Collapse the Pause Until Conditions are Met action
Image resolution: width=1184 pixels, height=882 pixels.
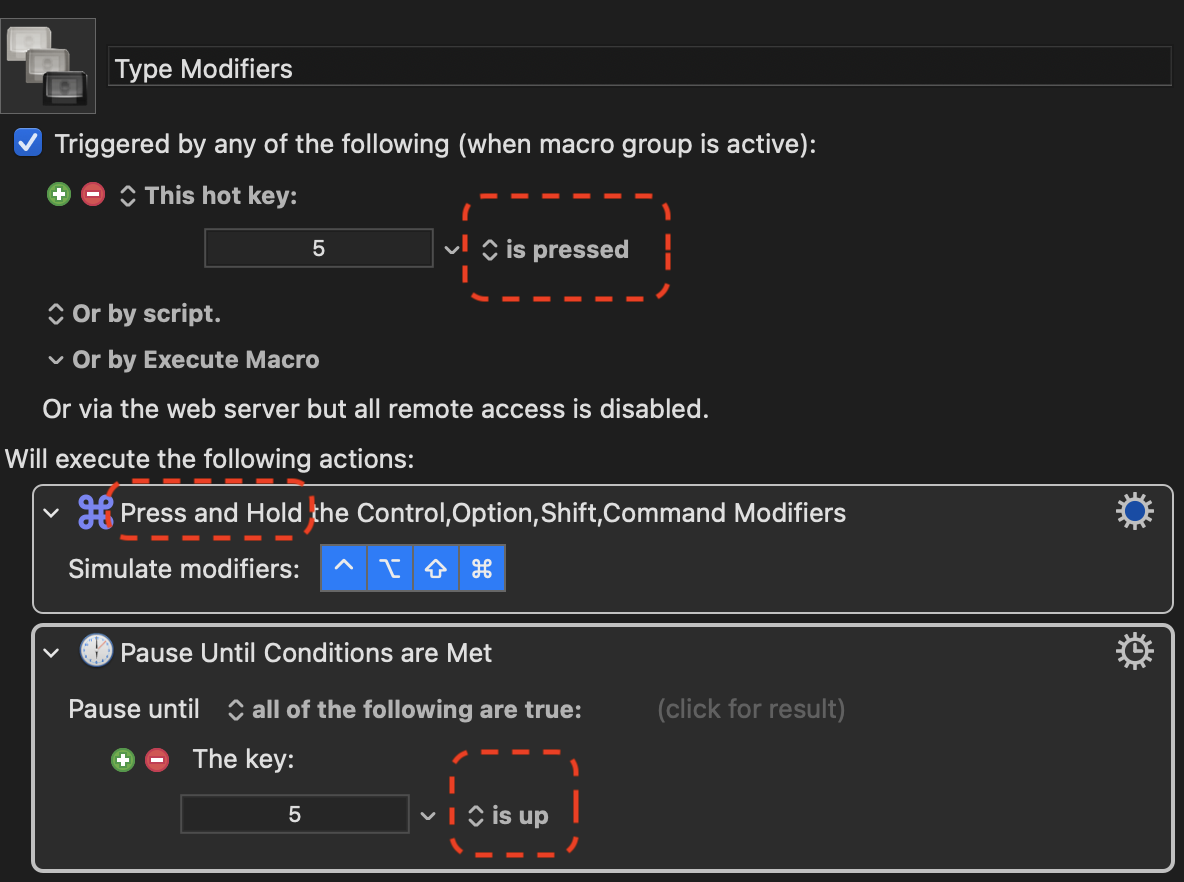point(51,652)
